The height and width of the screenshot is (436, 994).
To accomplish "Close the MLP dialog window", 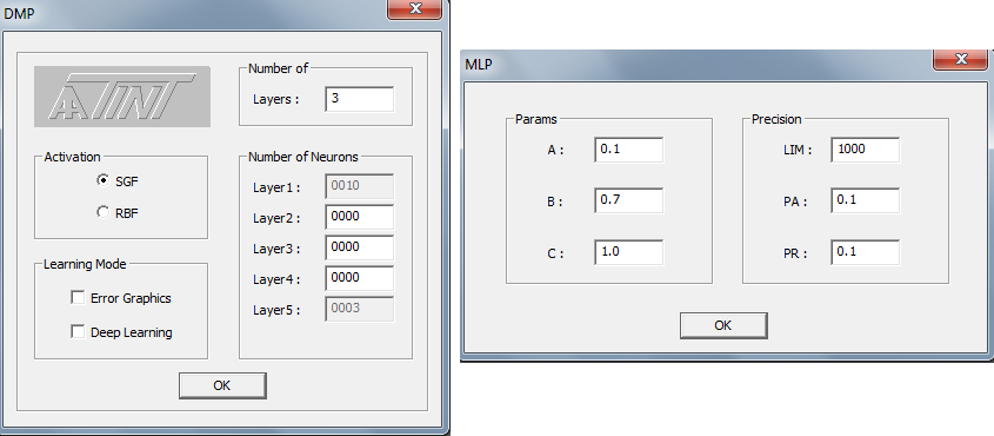I will (960, 60).
